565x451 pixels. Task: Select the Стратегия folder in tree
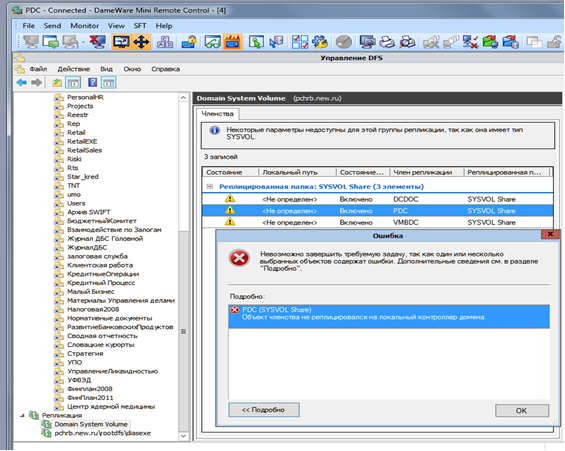click(85, 354)
